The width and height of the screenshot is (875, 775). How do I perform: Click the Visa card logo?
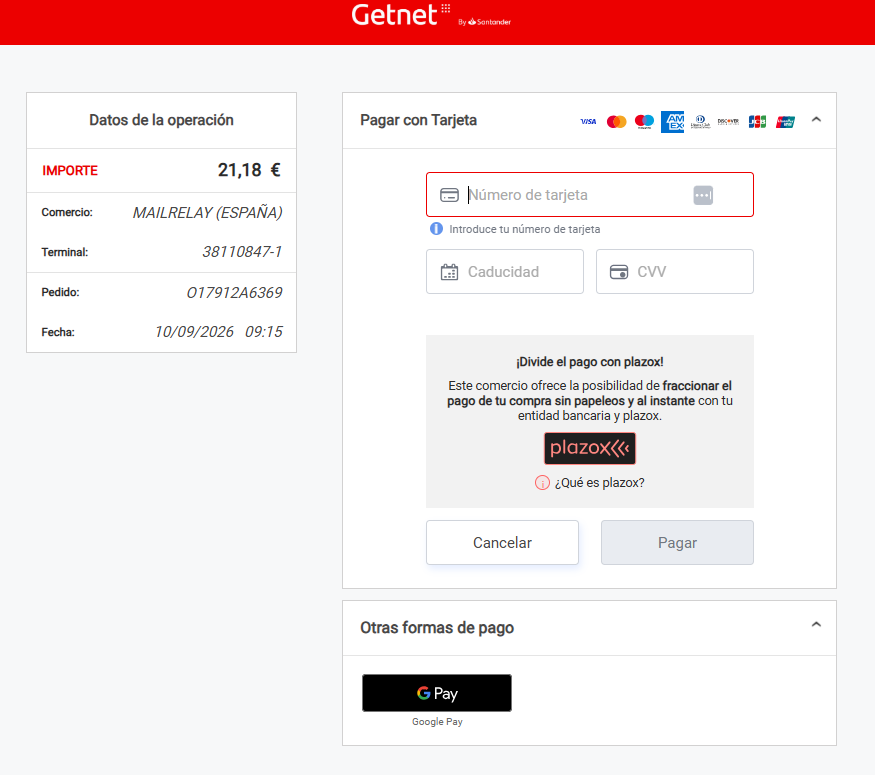588,121
